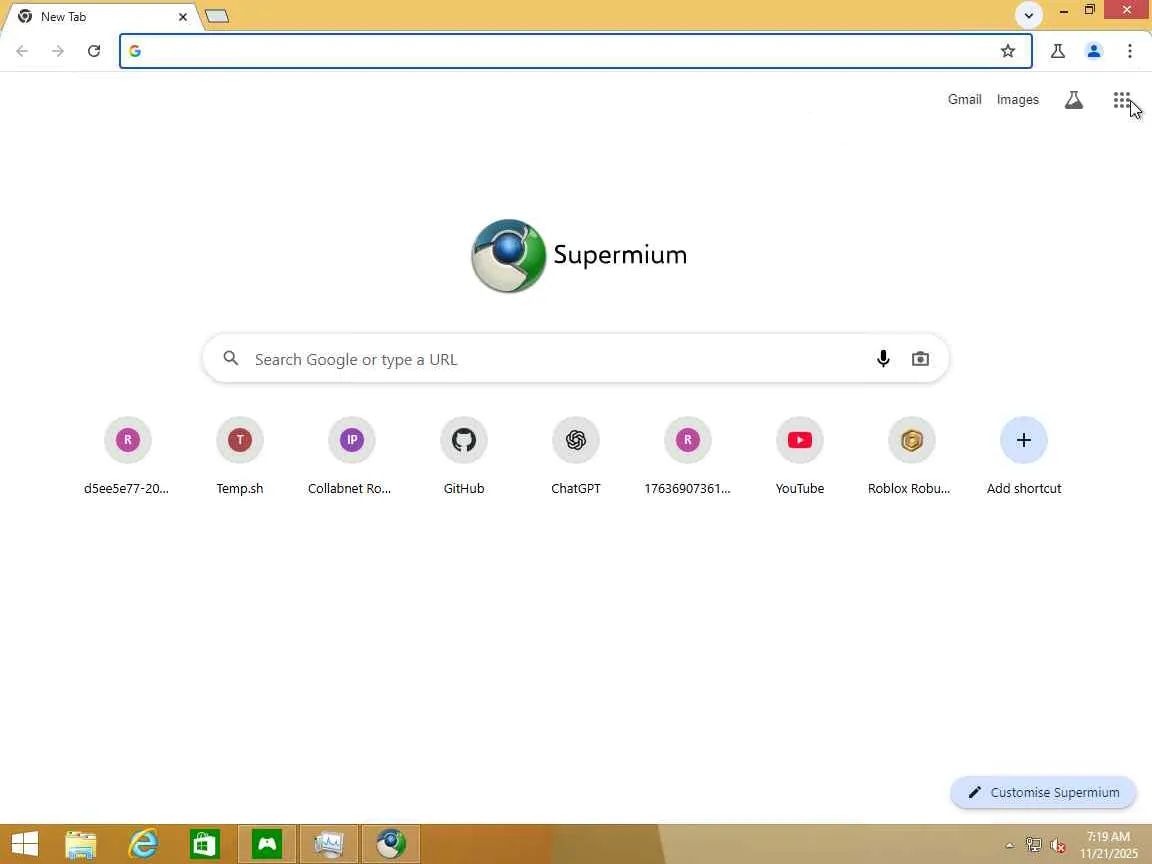Click the magnifier icon in the search box
The width and height of the screenshot is (1152, 864).
click(x=231, y=358)
